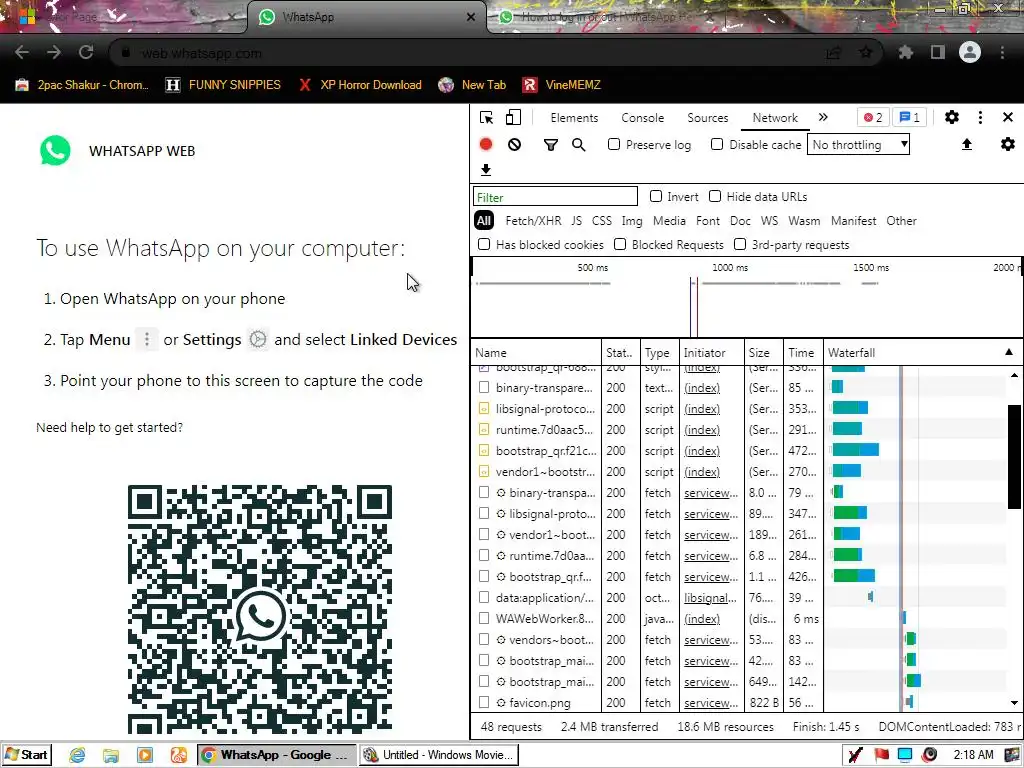Open Chrome three-dot menu
Screen dimensions: 1024x768
(1002, 52)
